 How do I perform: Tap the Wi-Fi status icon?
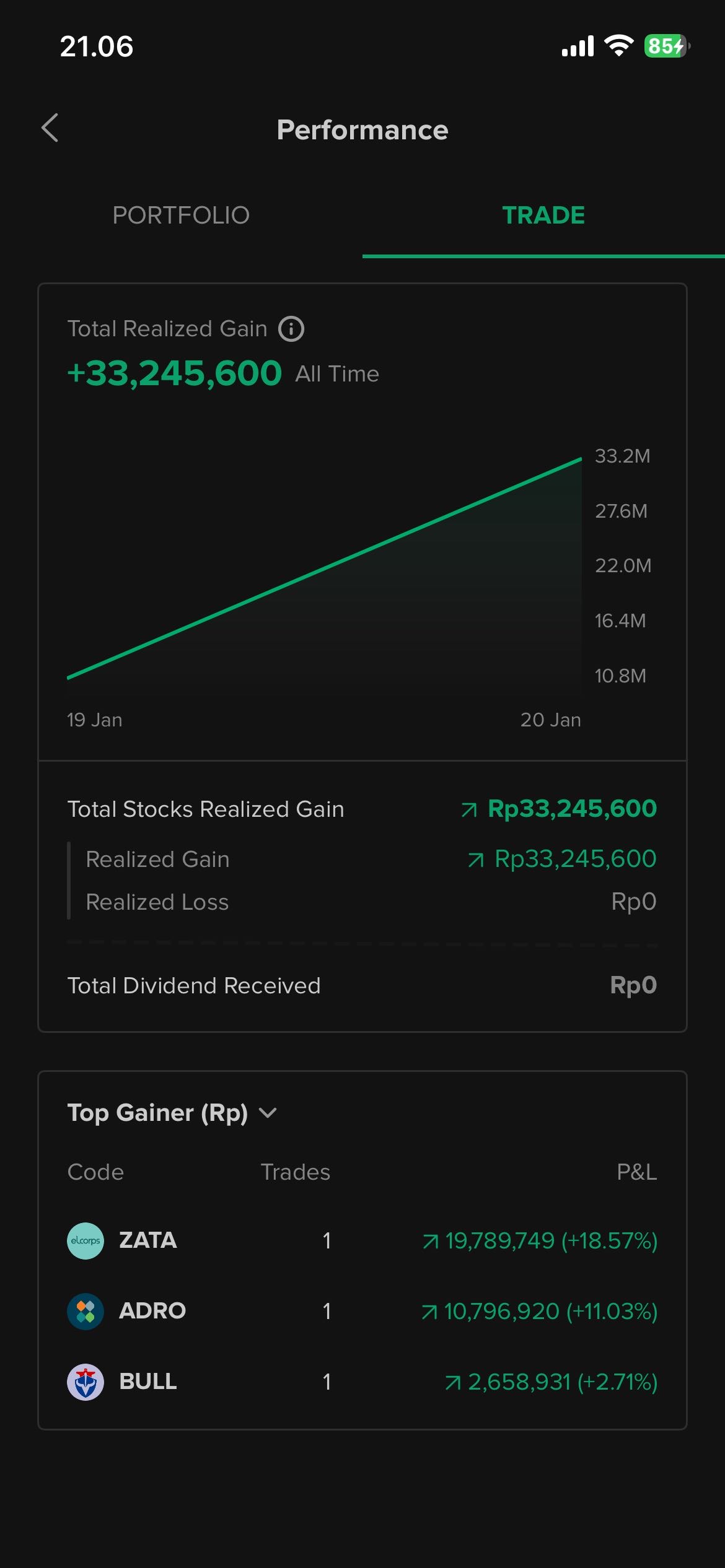(618, 46)
